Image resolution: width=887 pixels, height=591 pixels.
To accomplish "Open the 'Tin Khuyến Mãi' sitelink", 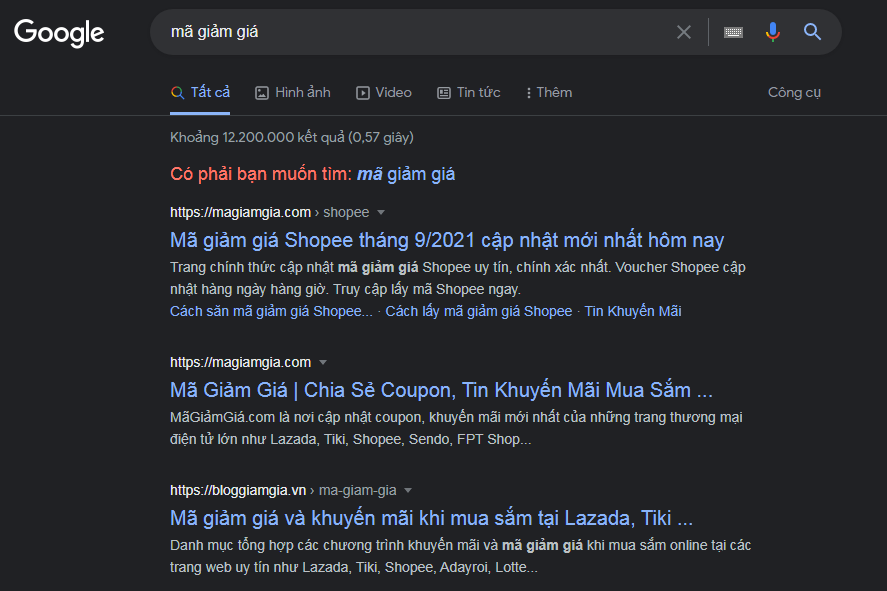I will pos(633,312).
